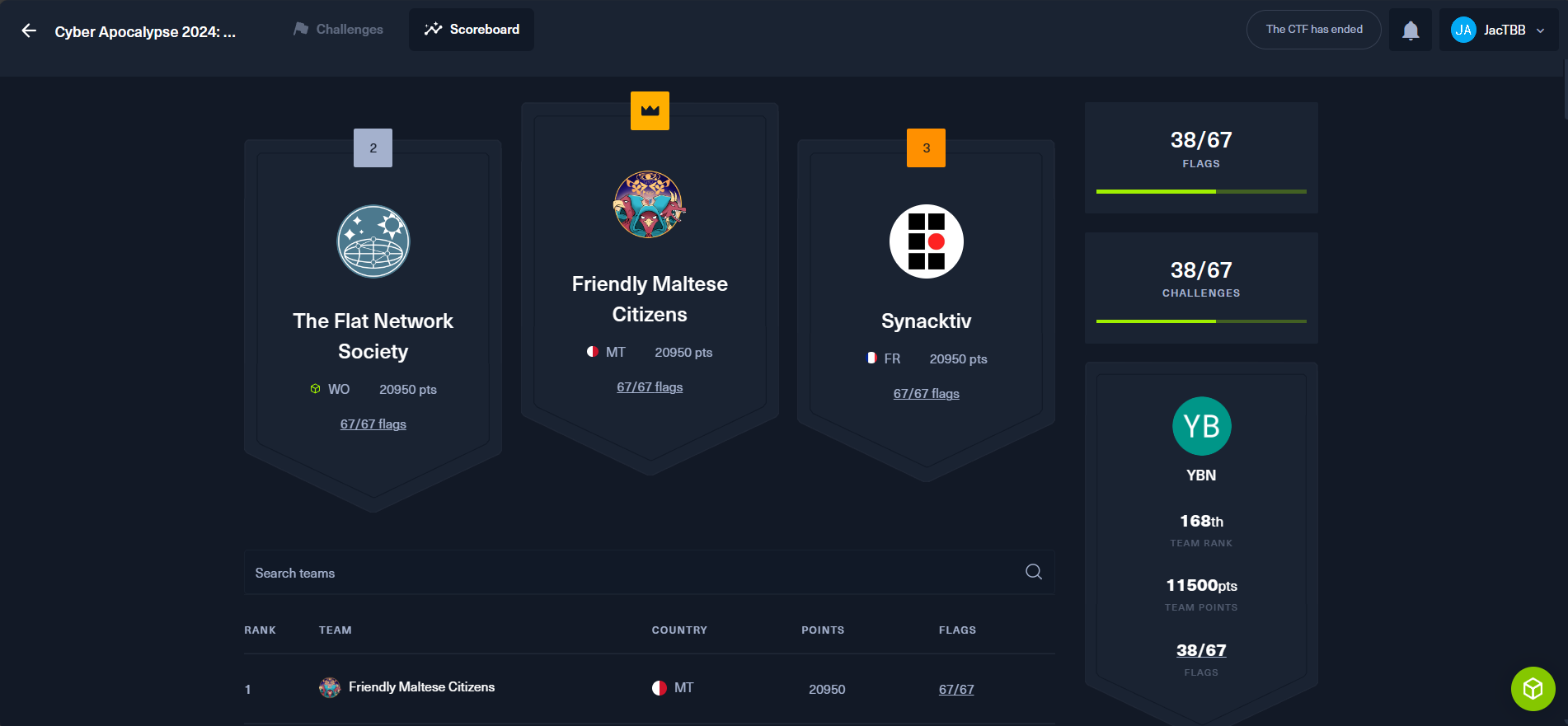The height and width of the screenshot is (726, 1568).
Task: Click the Synacktiv team name
Action: (927, 321)
